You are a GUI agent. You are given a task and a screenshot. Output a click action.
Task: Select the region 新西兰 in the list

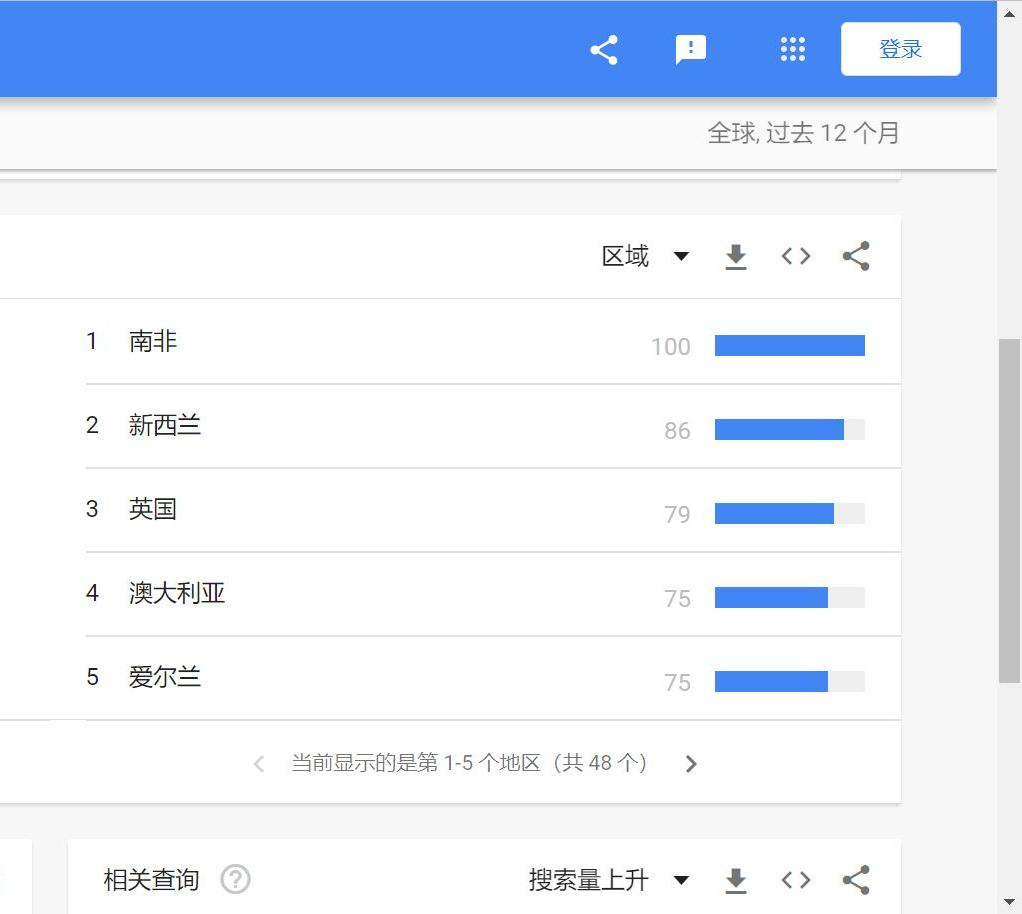pyautogui.click(x=165, y=425)
